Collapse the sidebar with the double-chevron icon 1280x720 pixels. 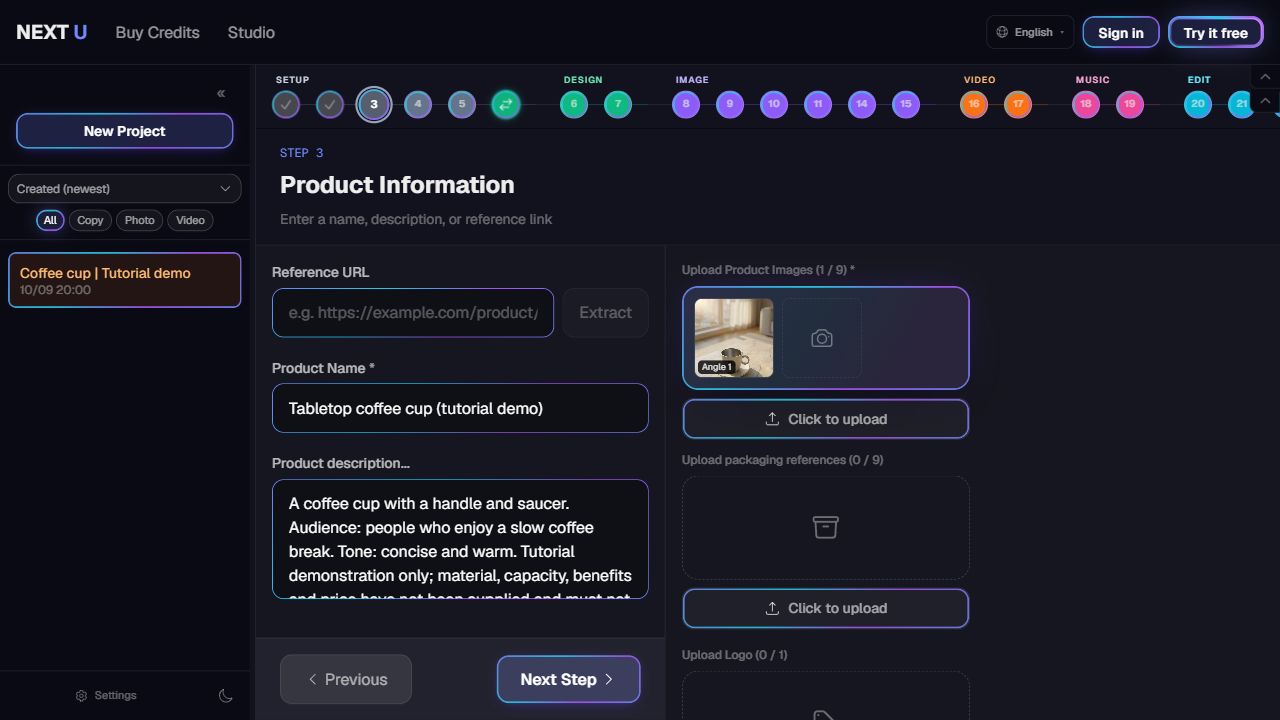click(x=221, y=93)
